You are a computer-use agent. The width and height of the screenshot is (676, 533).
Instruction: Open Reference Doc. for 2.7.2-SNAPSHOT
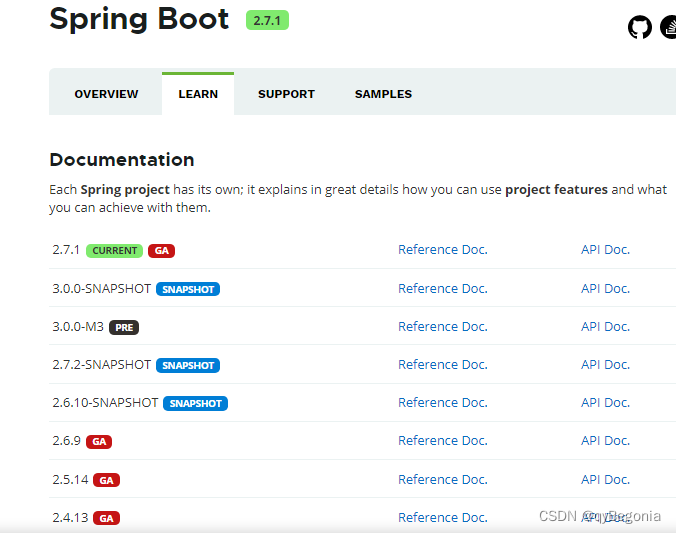click(443, 364)
